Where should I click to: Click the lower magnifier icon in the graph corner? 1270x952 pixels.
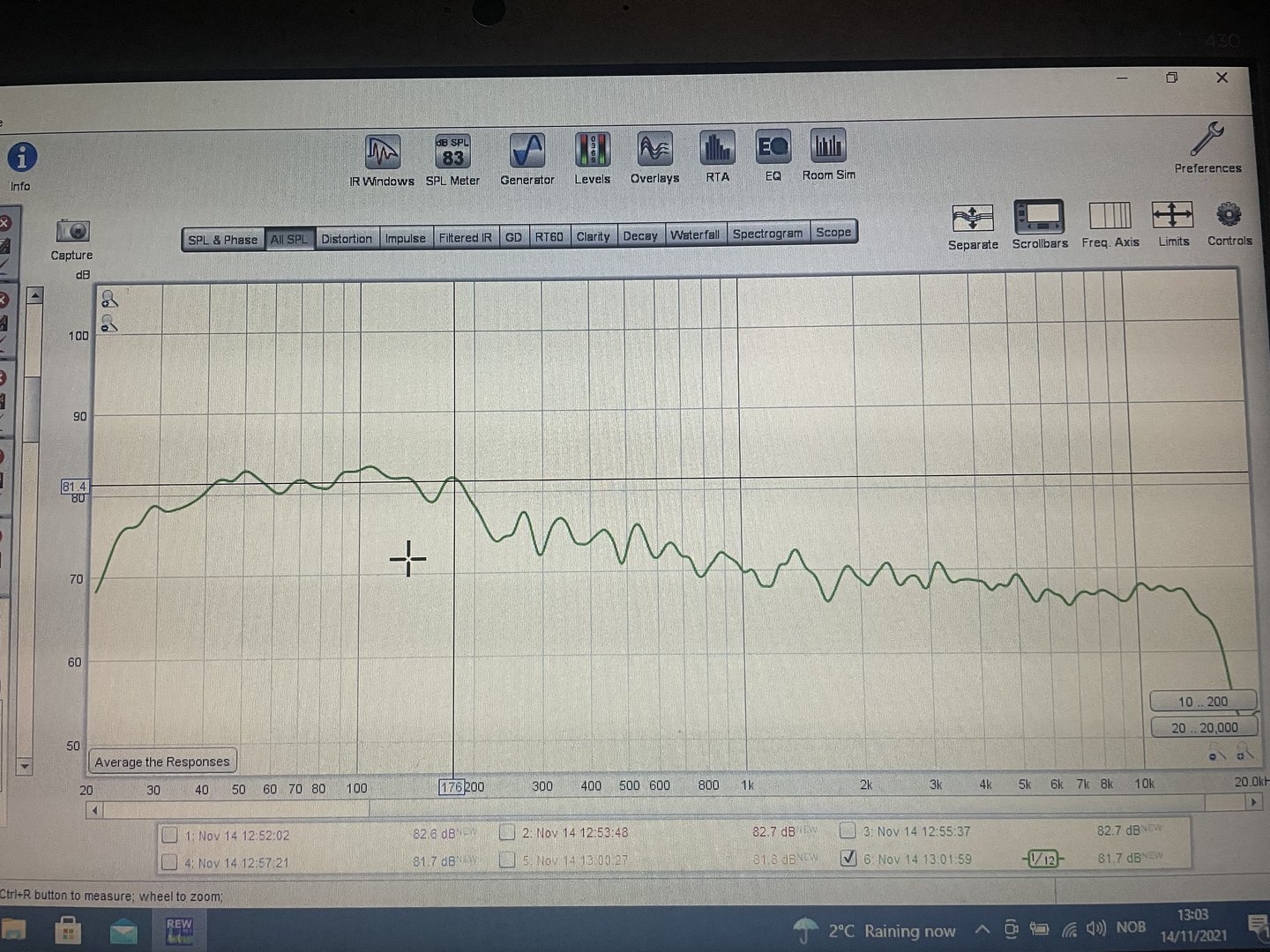tap(109, 324)
